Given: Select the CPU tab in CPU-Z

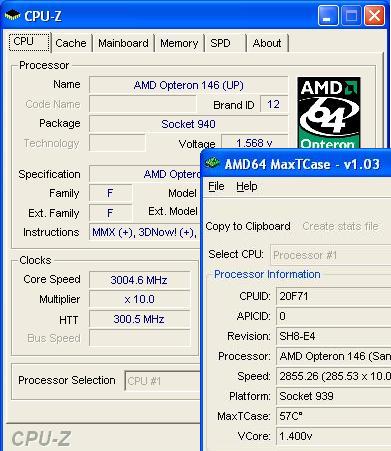Looking at the screenshot, I should point(29,42).
